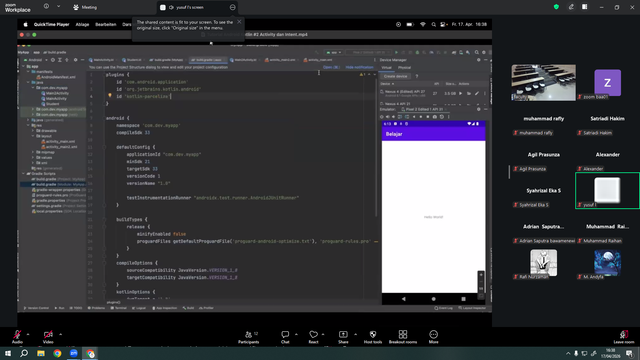Edit the Nexus 4 Edited API 27 device

click(x=476, y=93)
